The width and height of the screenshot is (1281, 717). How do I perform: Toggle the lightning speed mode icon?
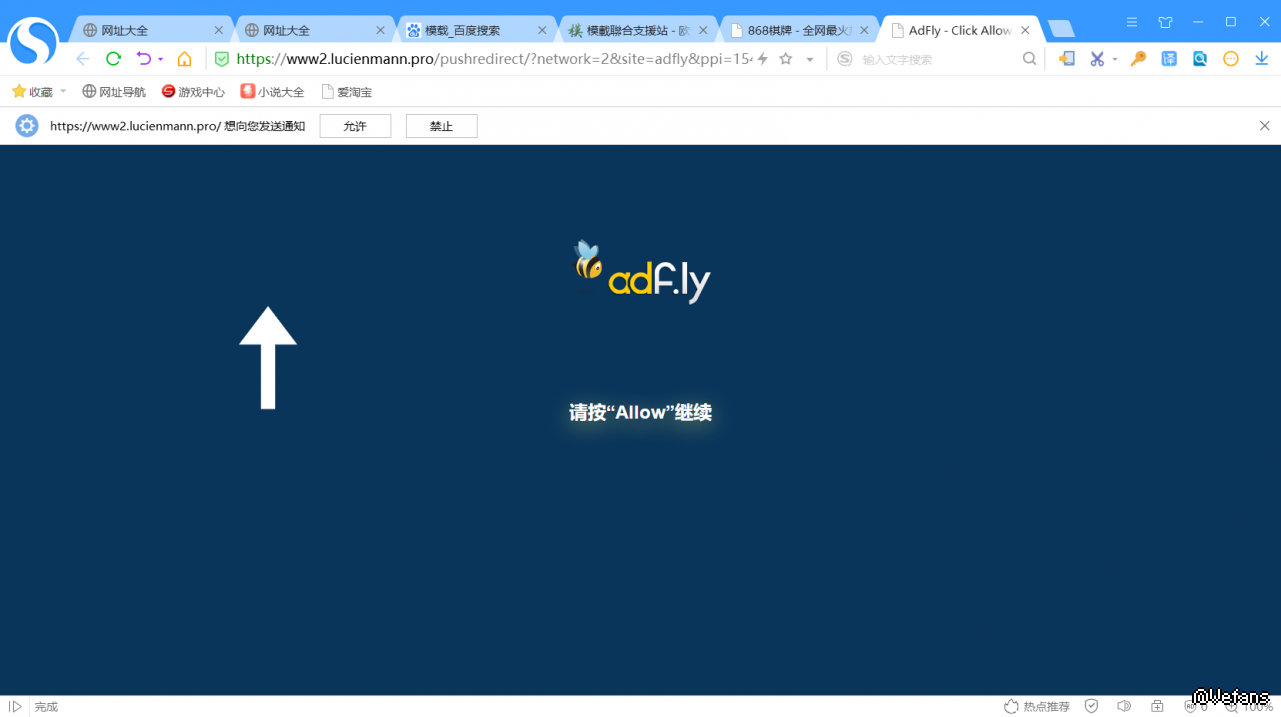763,59
